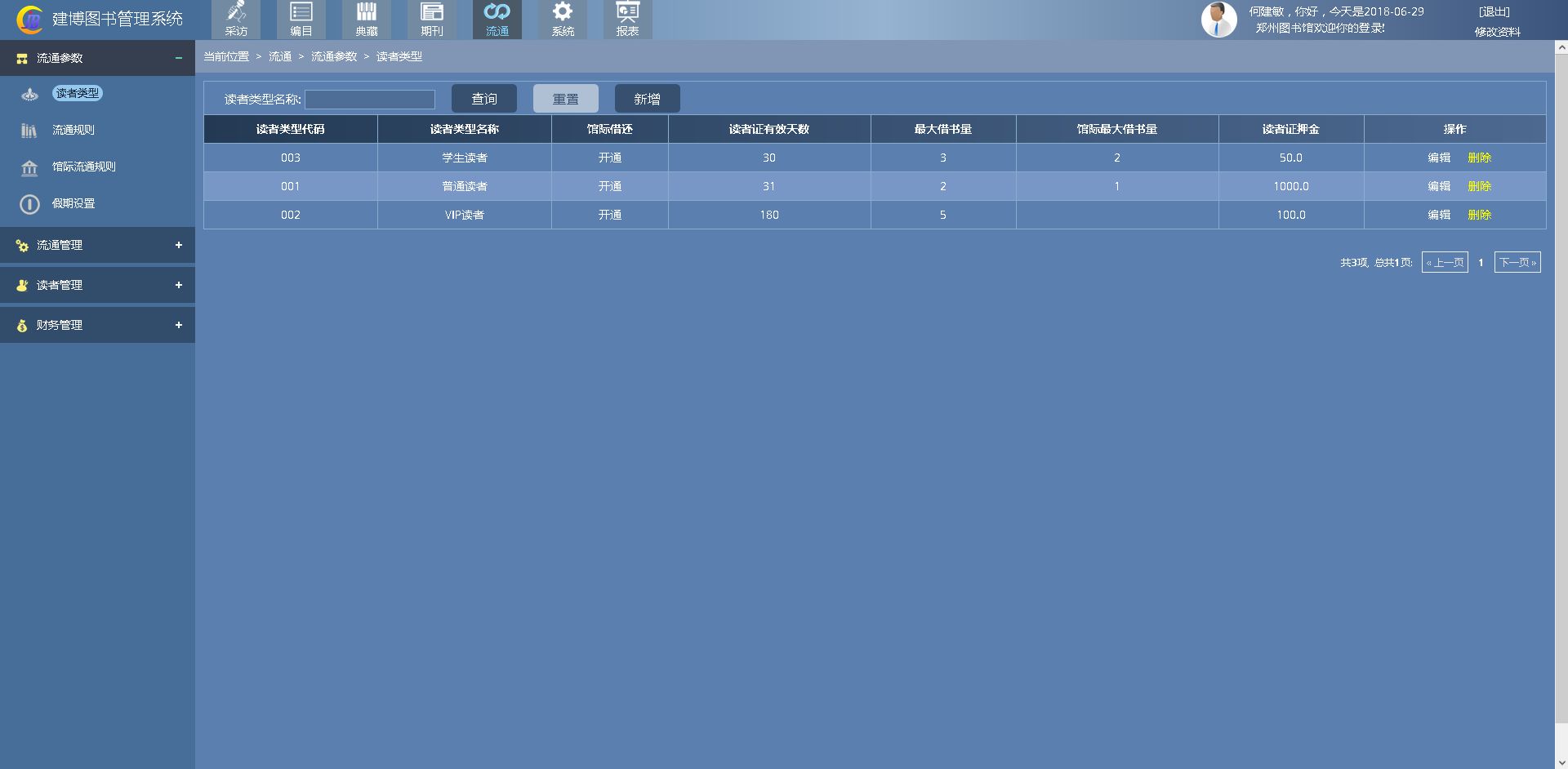The image size is (1568, 769).
Task: Open 流通规则 in the sidebar
Action: pos(73,130)
